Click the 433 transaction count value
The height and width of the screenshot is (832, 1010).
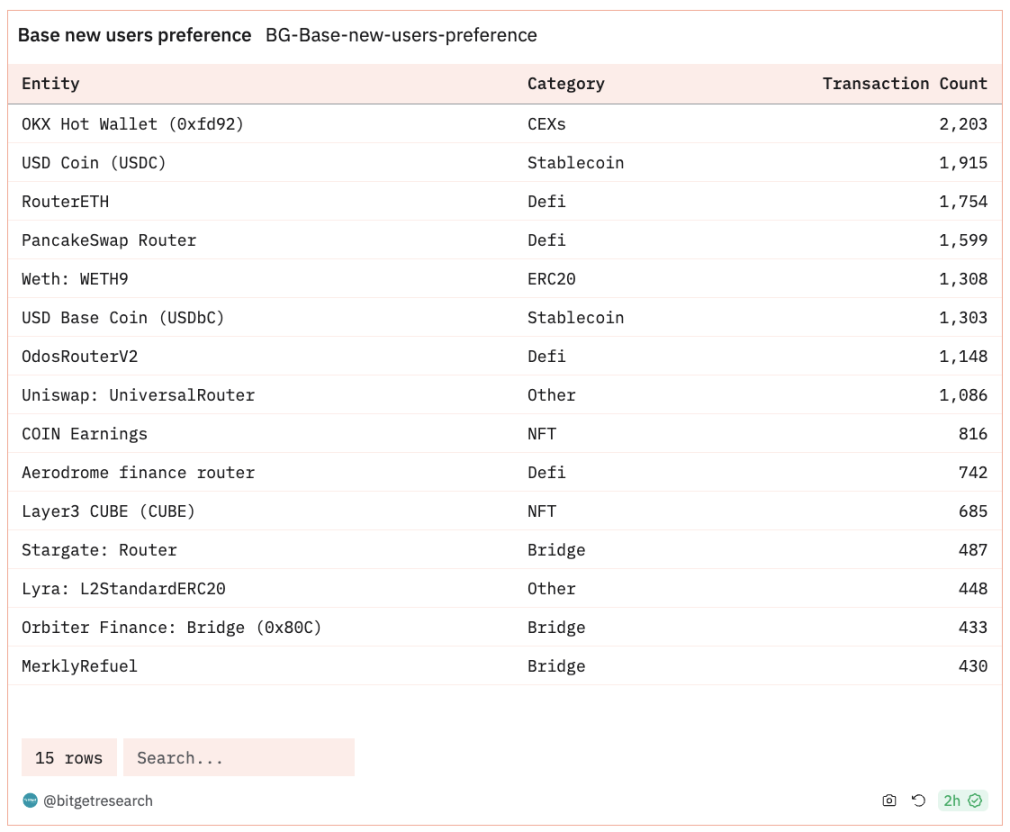[973, 627]
